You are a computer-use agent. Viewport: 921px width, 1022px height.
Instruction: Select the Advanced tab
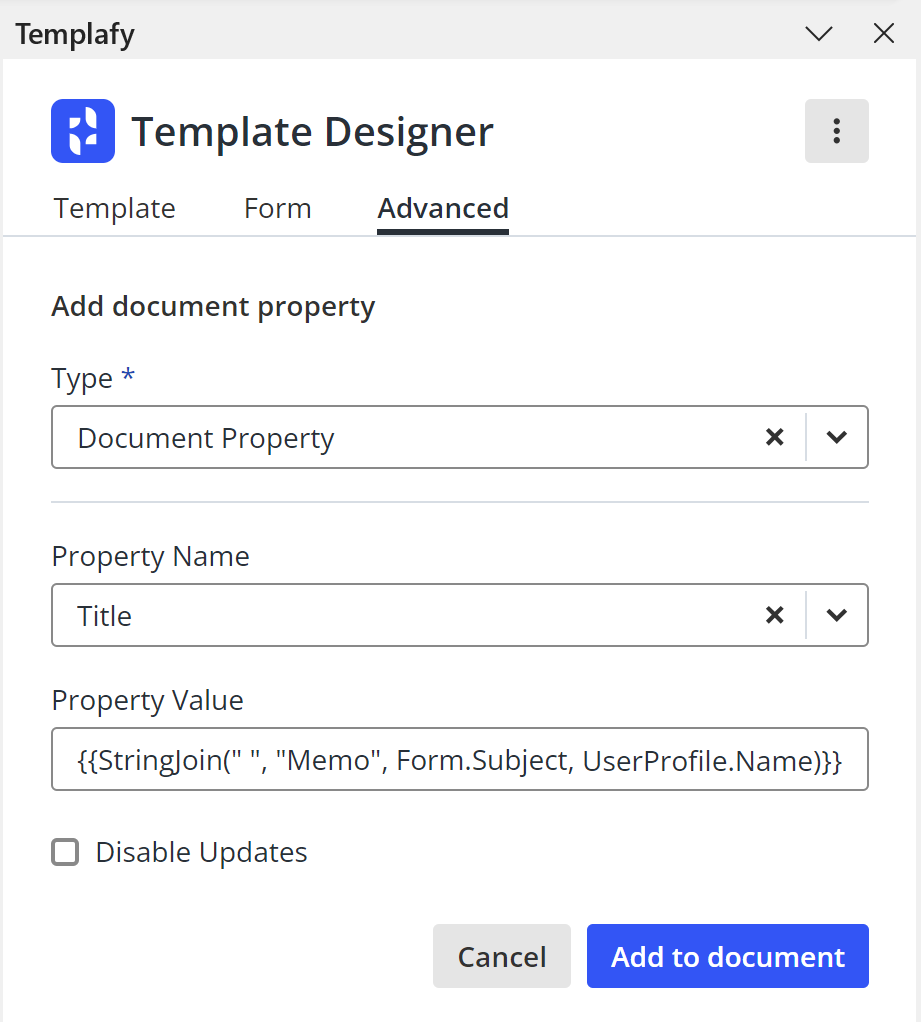coord(443,209)
